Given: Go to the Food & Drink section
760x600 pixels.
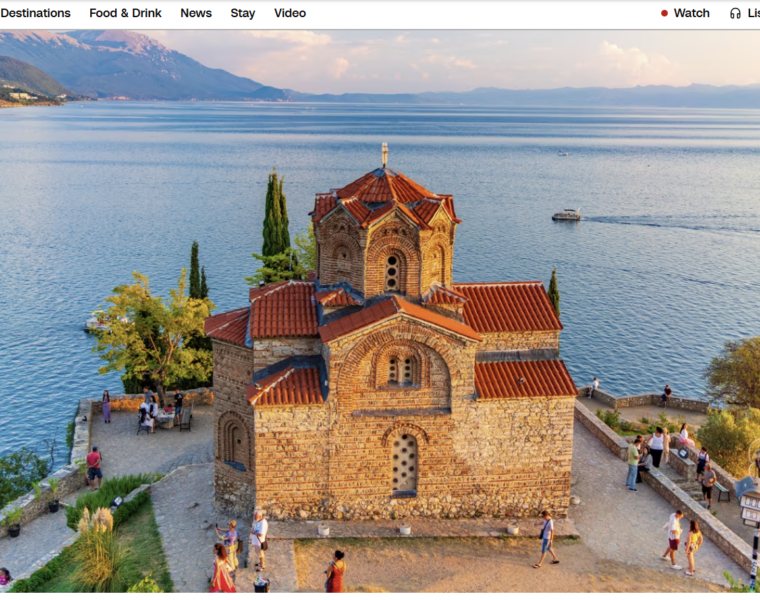Looking at the screenshot, I should point(125,13).
